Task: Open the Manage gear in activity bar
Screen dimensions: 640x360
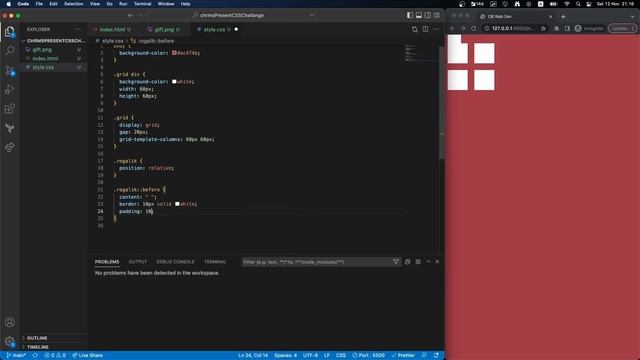Action: coord(10,341)
